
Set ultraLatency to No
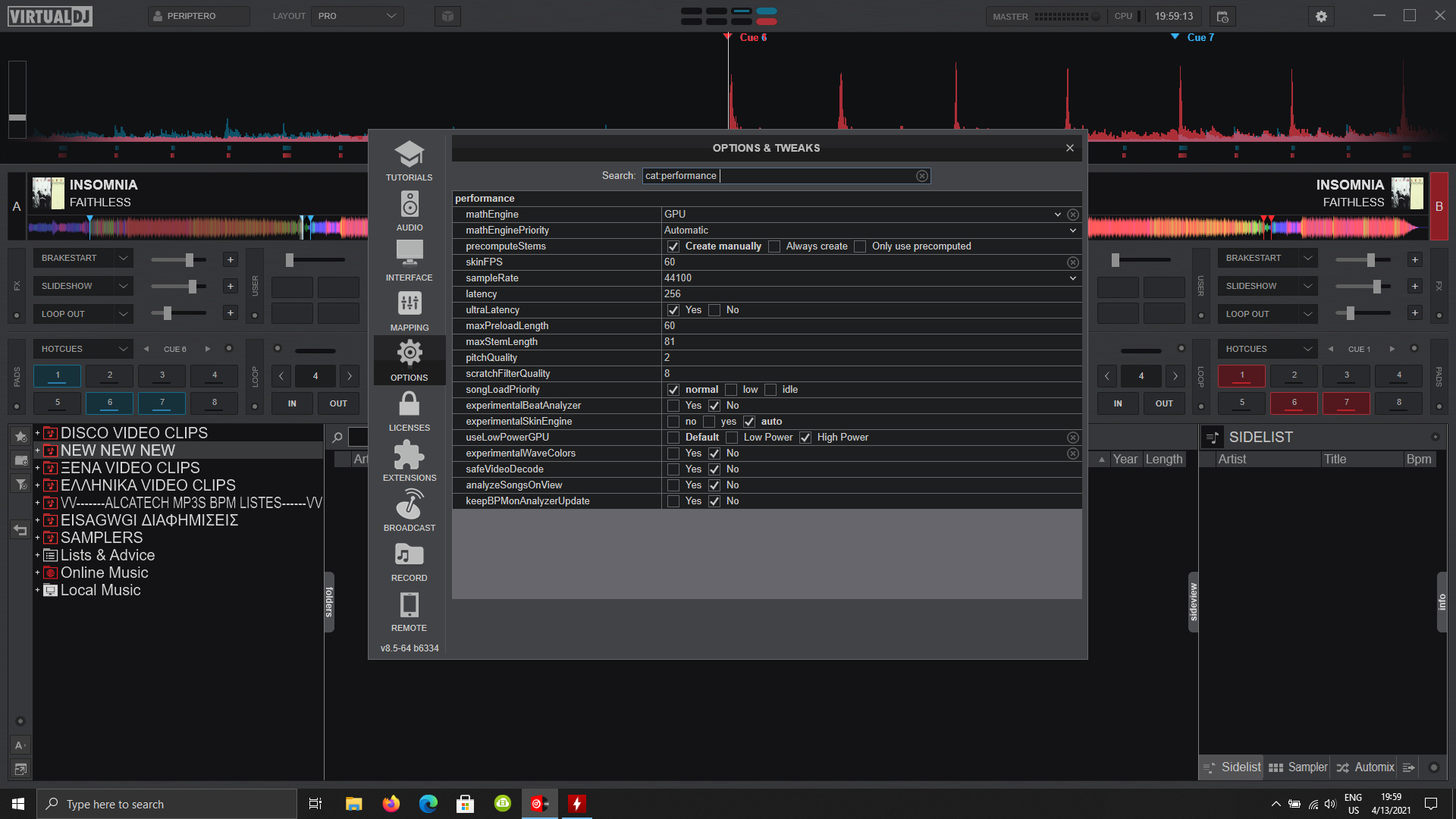714,310
